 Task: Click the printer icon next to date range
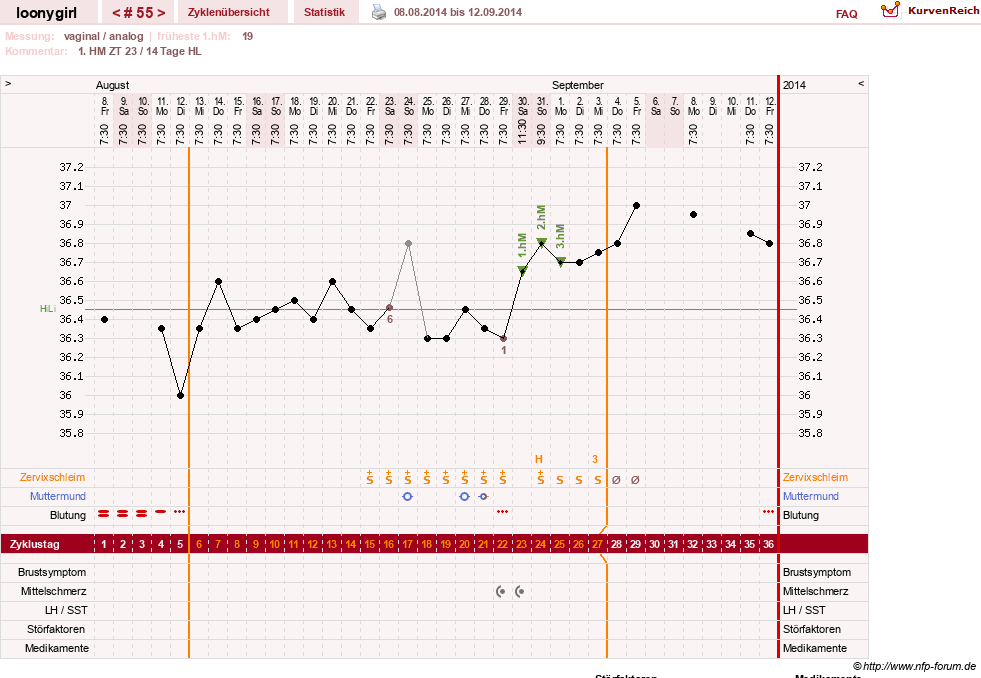click(x=379, y=12)
